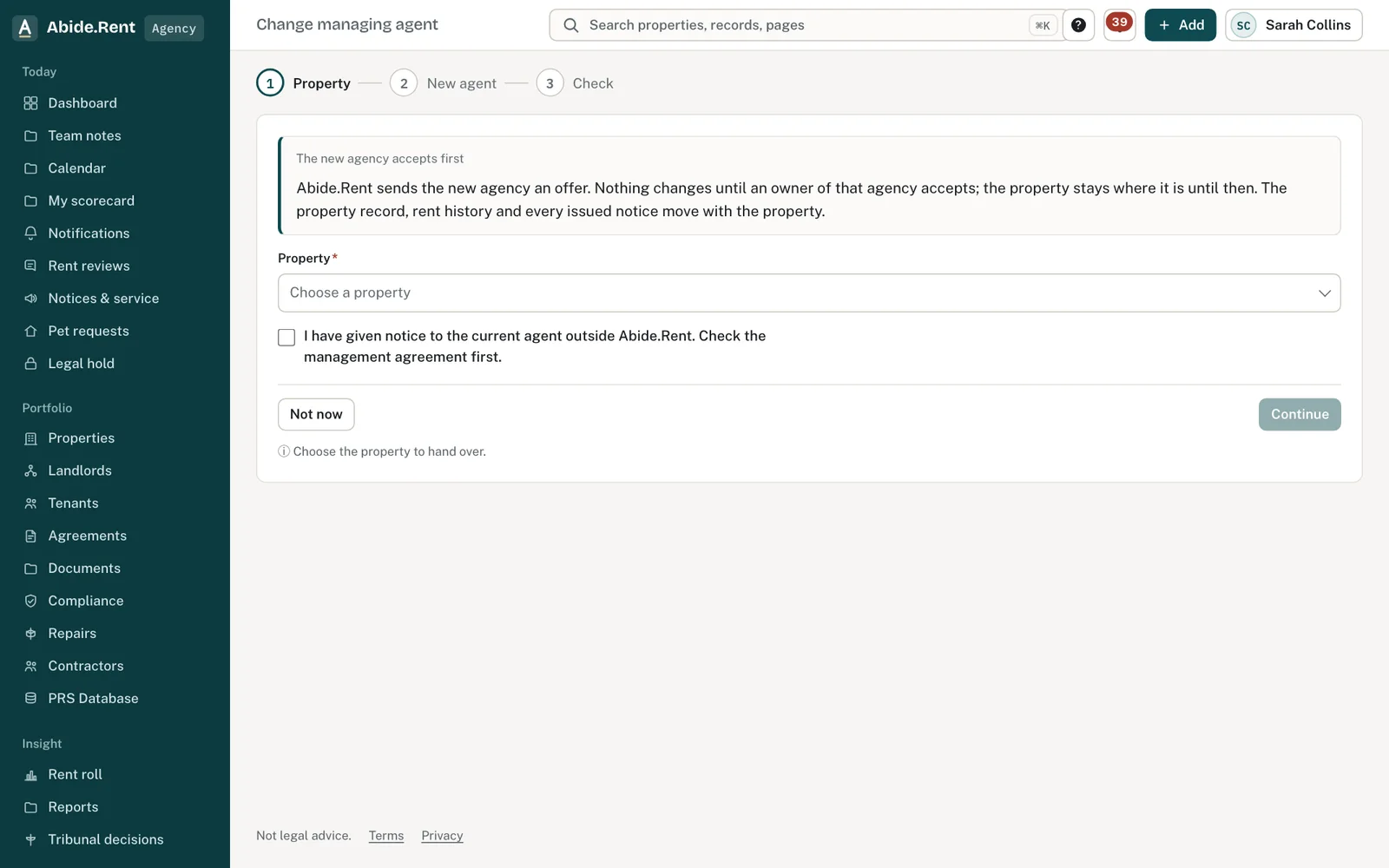This screenshot has height=868, width=1389.
Task: Click the Properties building icon
Action: coord(30,438)
